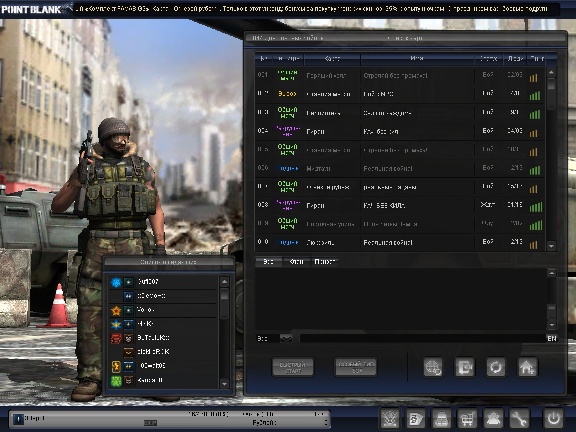This screenshot has width=576, height=432.
Task: Select room 006 row
Action: [400, 168]
